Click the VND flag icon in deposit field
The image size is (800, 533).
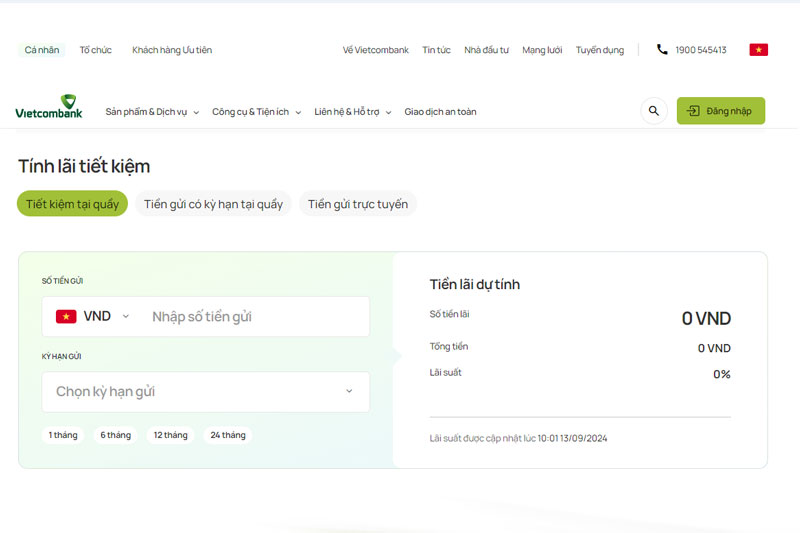66,316
